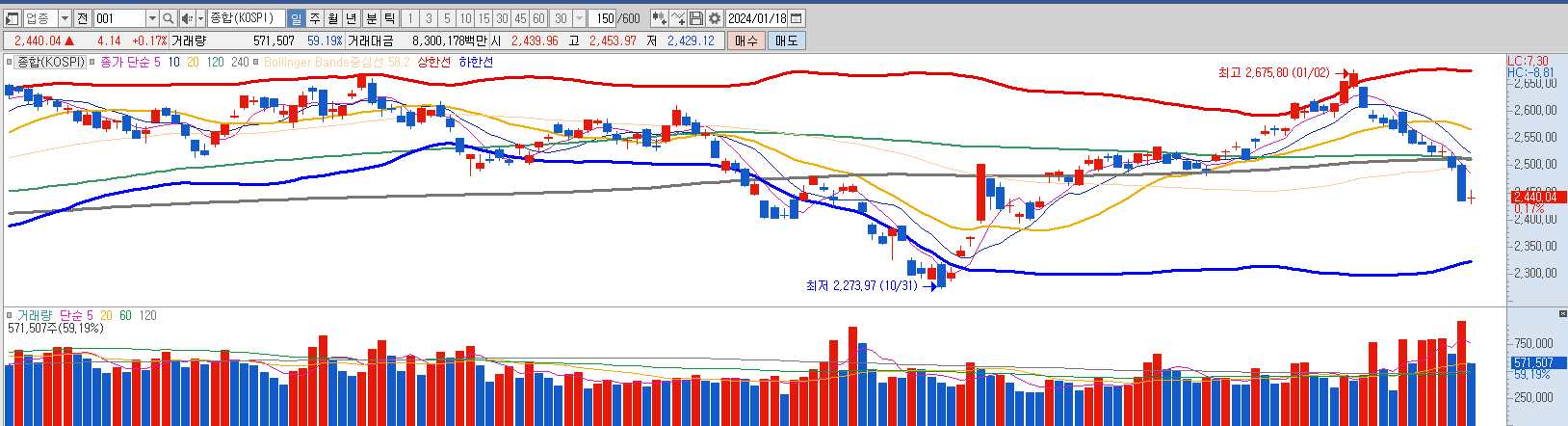Viewport: 1568px width, 426px height.
Task: Click the 2024/01/18 date field
Action: pos(757,18)
